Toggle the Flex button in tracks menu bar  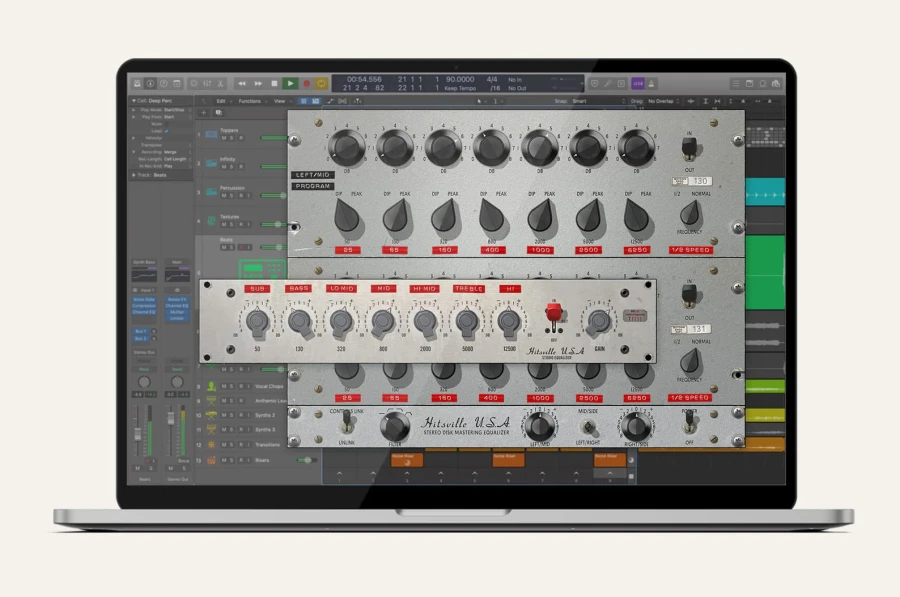point(343,101)
